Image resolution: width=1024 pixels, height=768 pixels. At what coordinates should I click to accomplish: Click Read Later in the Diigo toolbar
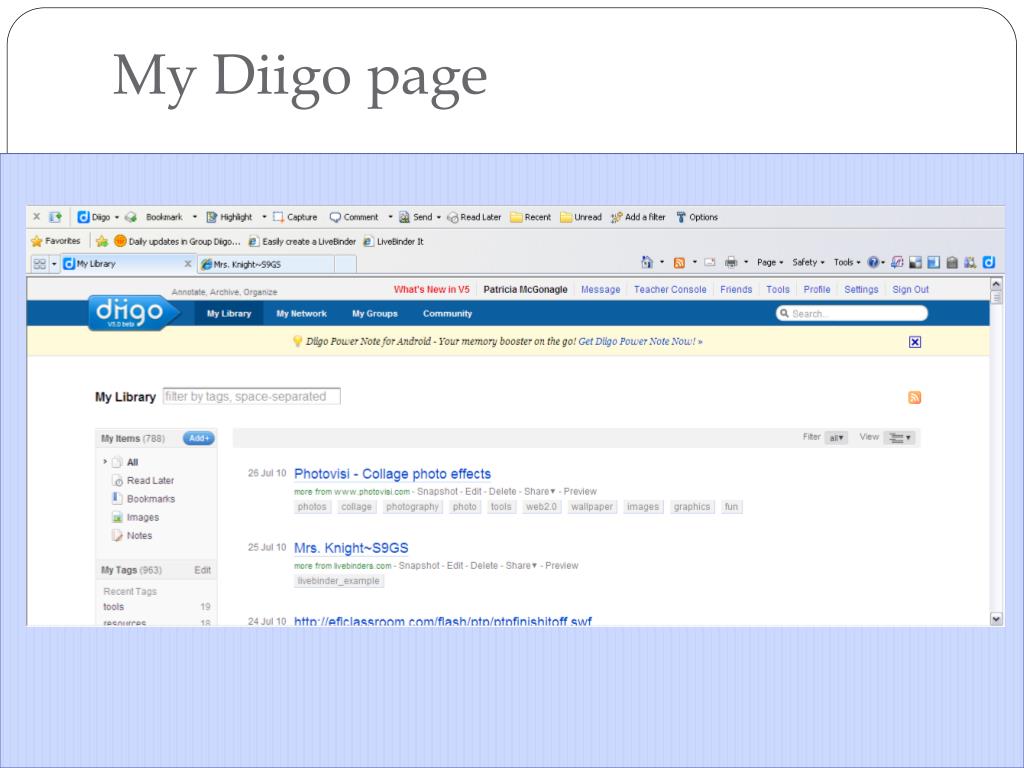[474, 217]
